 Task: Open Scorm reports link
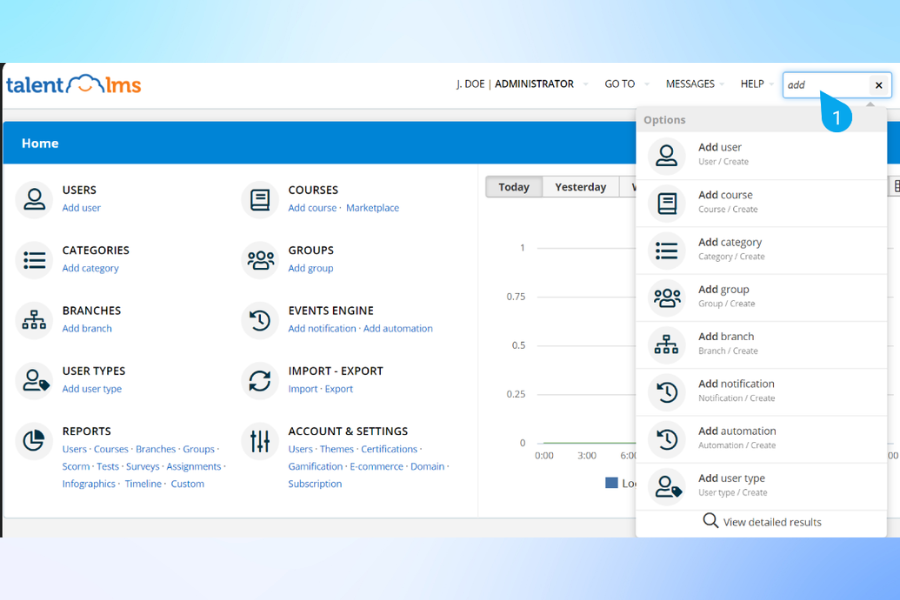[x=76, y=466]
